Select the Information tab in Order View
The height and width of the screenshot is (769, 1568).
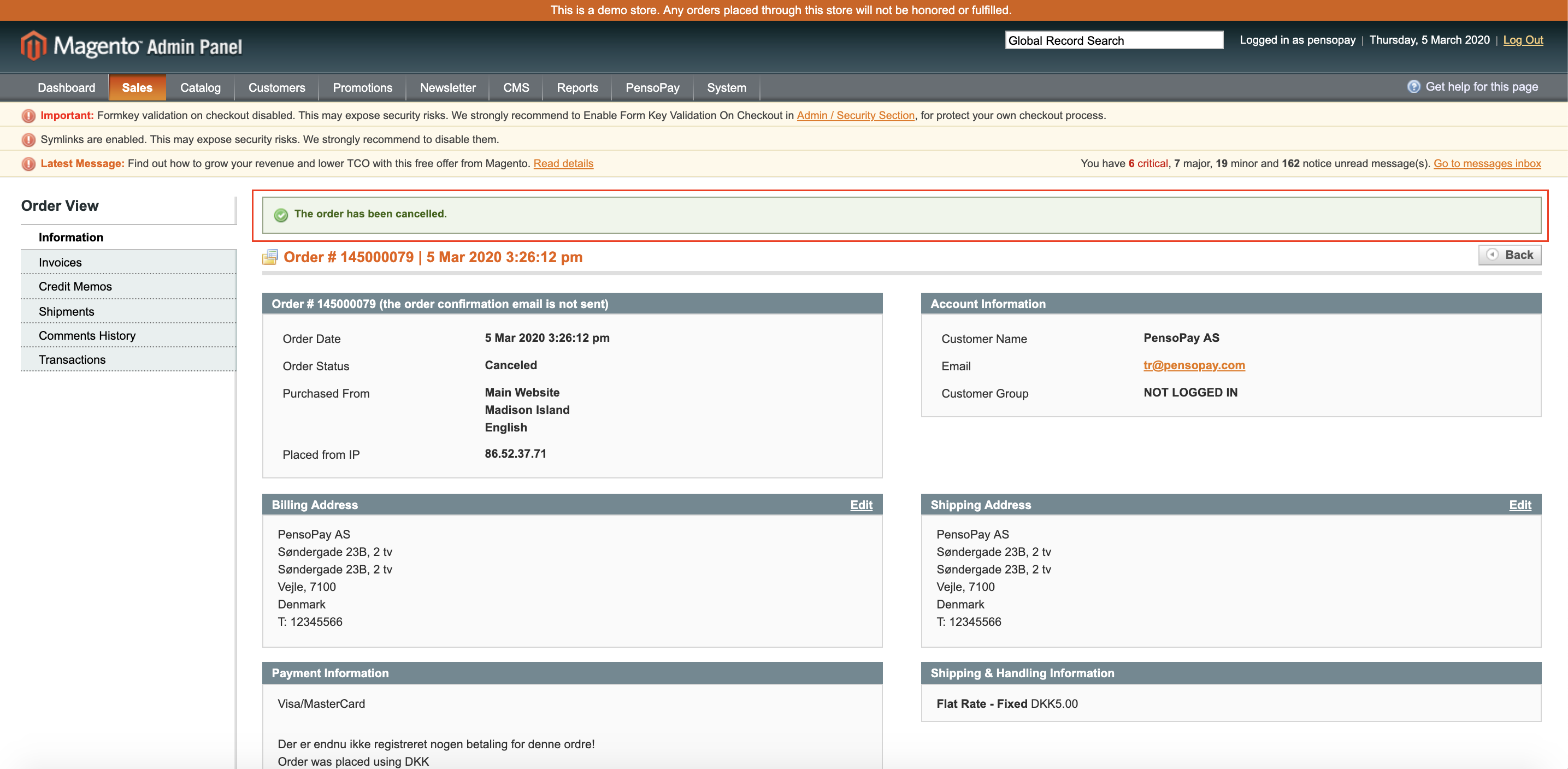[x=128, y=237]
